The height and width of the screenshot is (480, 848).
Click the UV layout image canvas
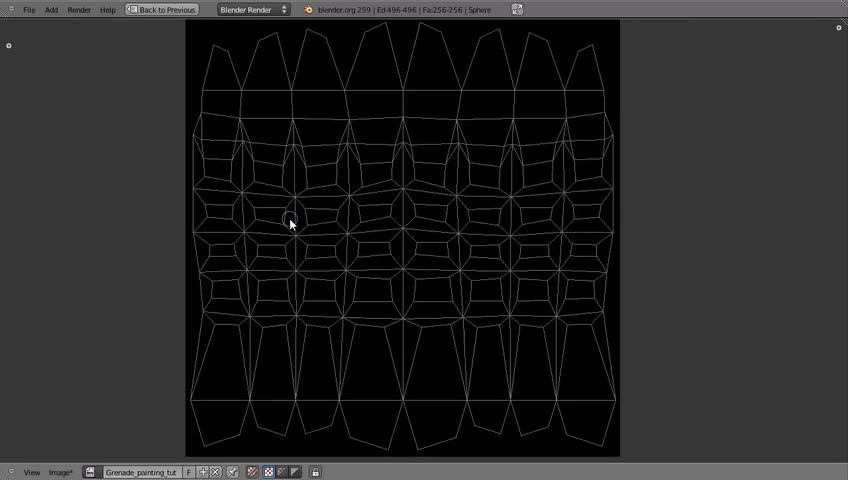click(403, 238)
